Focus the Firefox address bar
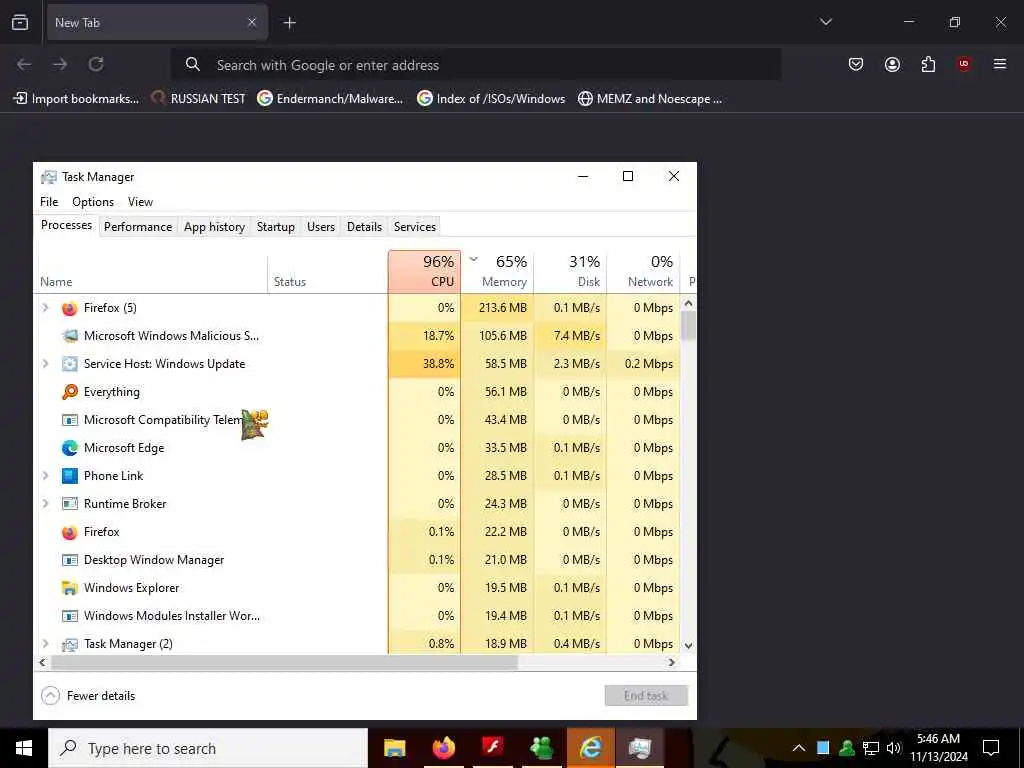Screen dimensions: 1024x768 coord(475,65)
